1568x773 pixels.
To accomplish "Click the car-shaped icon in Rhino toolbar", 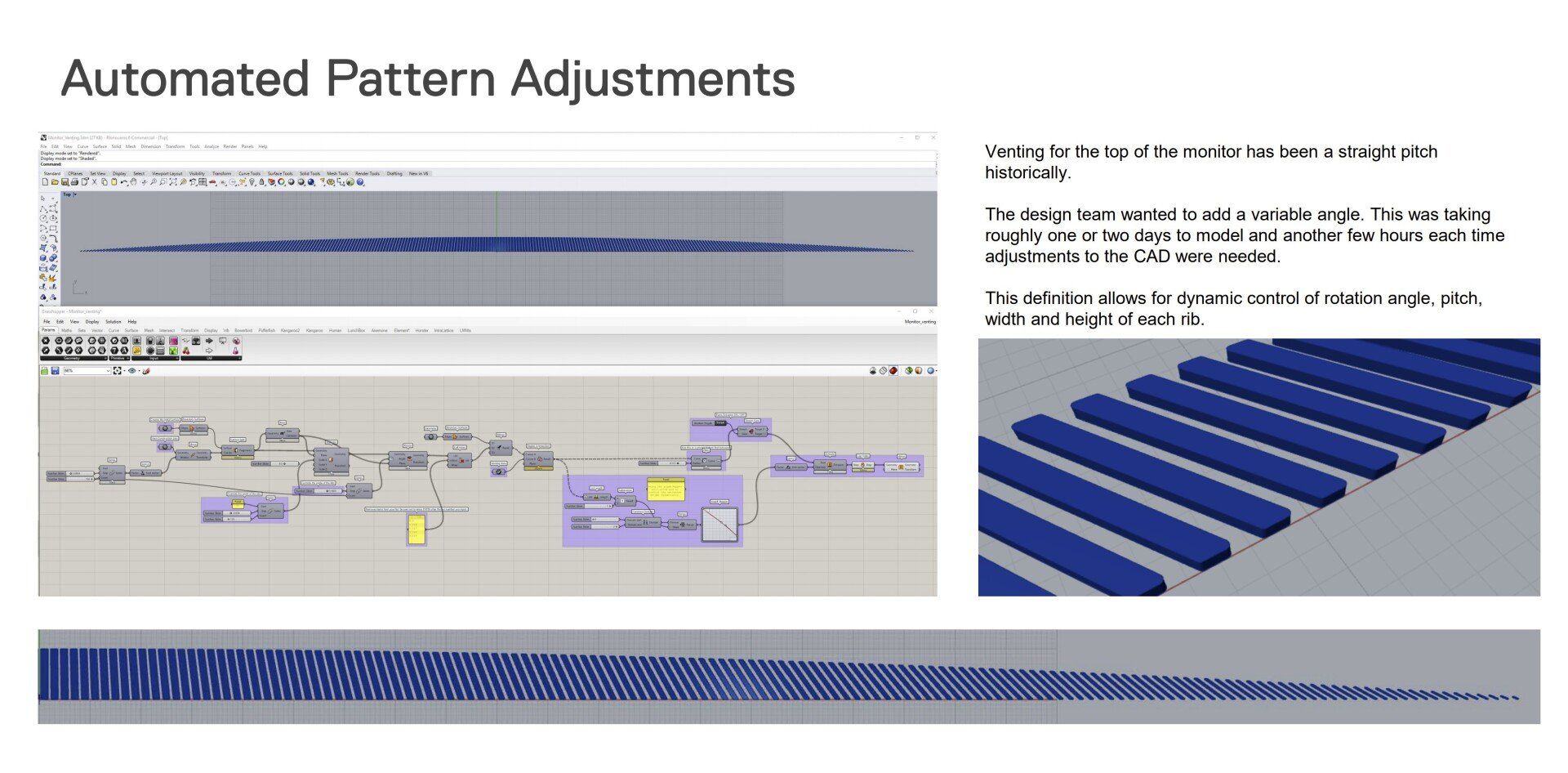I will point(212,181).
